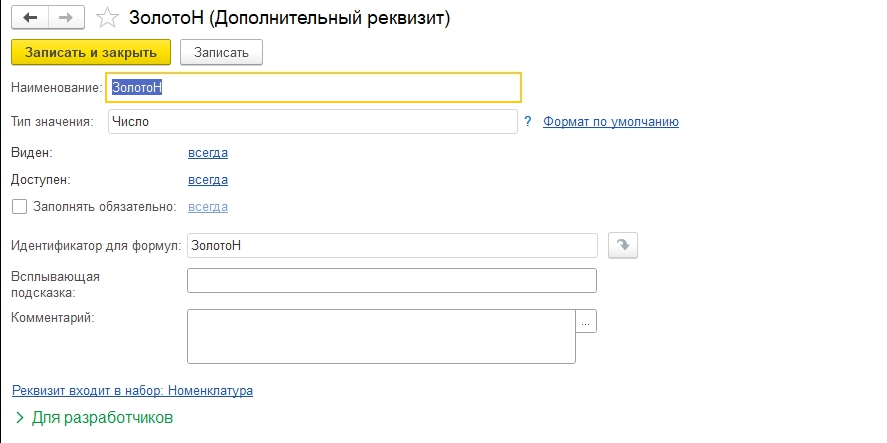Enable the 'Заполнять обязательно' checkbox
Screen dimensions: 887x443
pyautogui.click(x=19, y=207)
